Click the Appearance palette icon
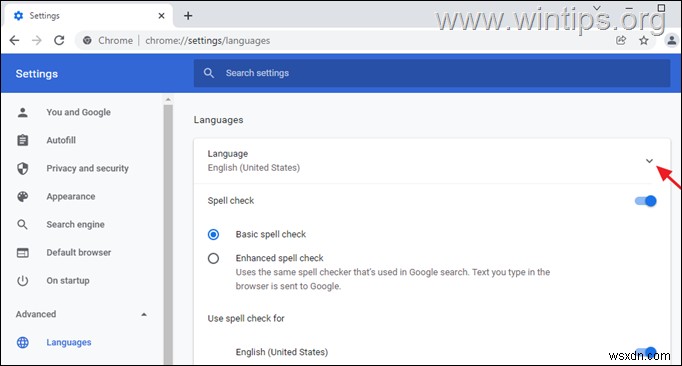The image size is (682, 366). click(23, 196)
